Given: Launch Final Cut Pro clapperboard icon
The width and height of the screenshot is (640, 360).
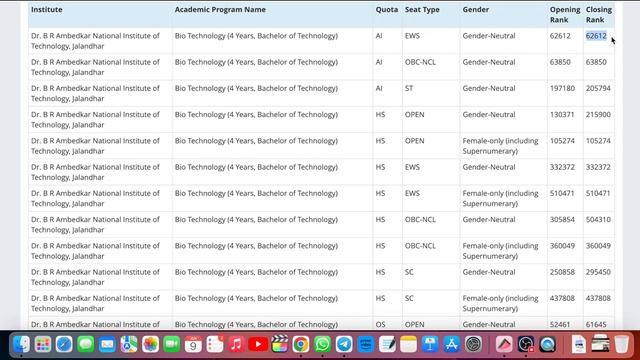Looking at the screenshot, I should tap(280, 344).
